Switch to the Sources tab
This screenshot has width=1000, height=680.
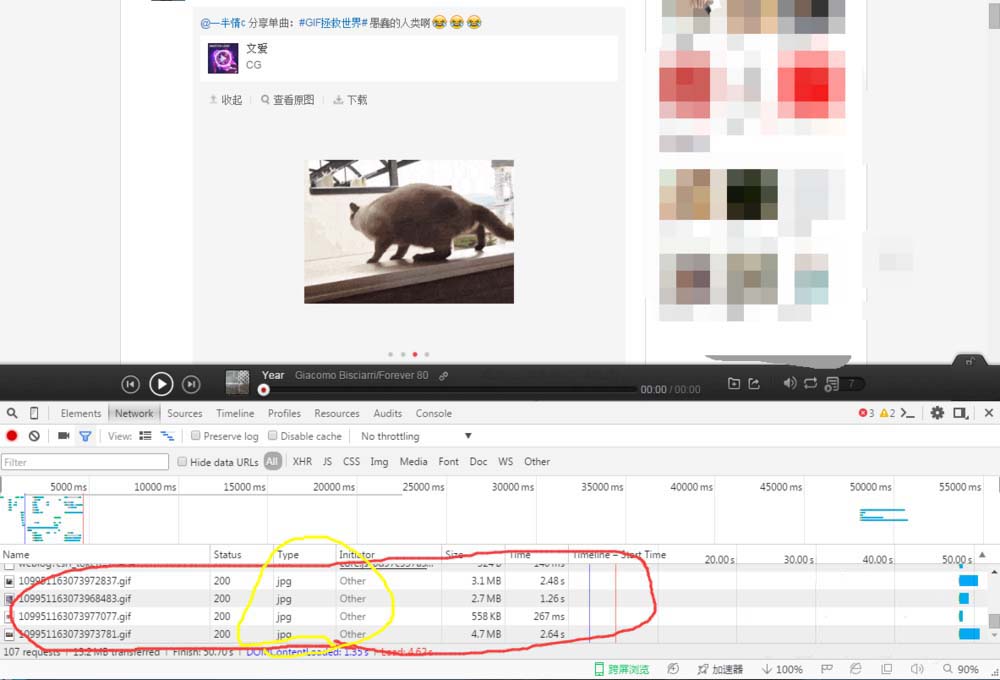185,413
